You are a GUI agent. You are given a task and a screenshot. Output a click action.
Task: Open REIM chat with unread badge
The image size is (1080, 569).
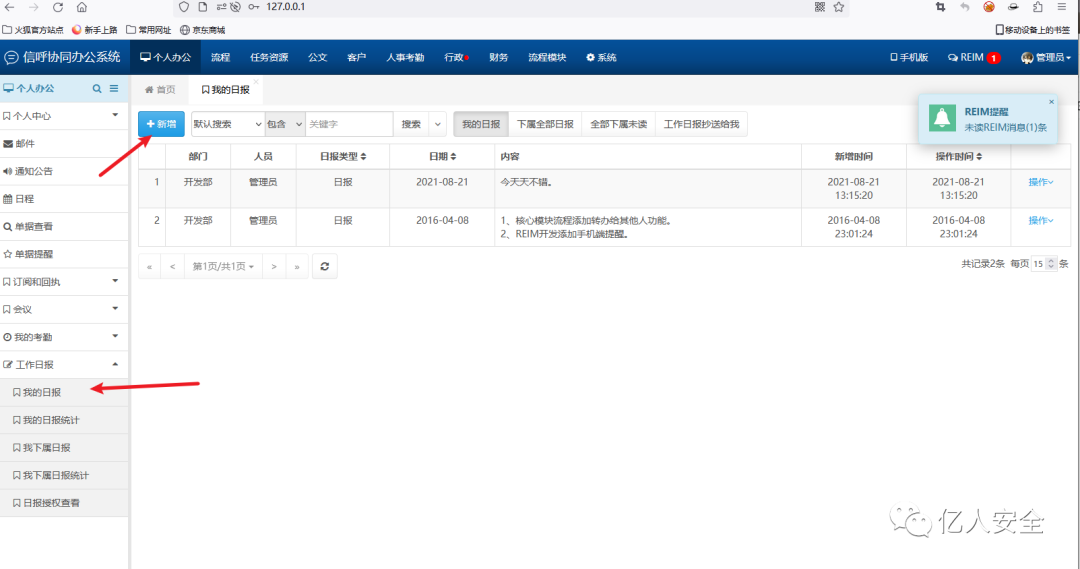click(x=973, y=58)
